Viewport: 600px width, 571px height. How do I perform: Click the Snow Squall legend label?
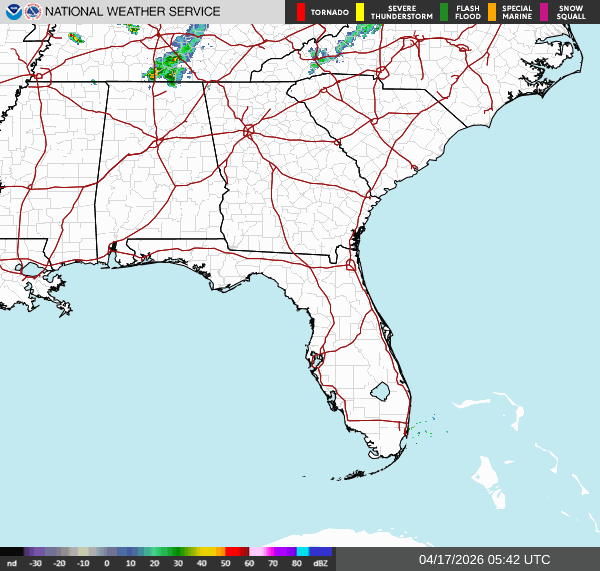coord(571,12)
